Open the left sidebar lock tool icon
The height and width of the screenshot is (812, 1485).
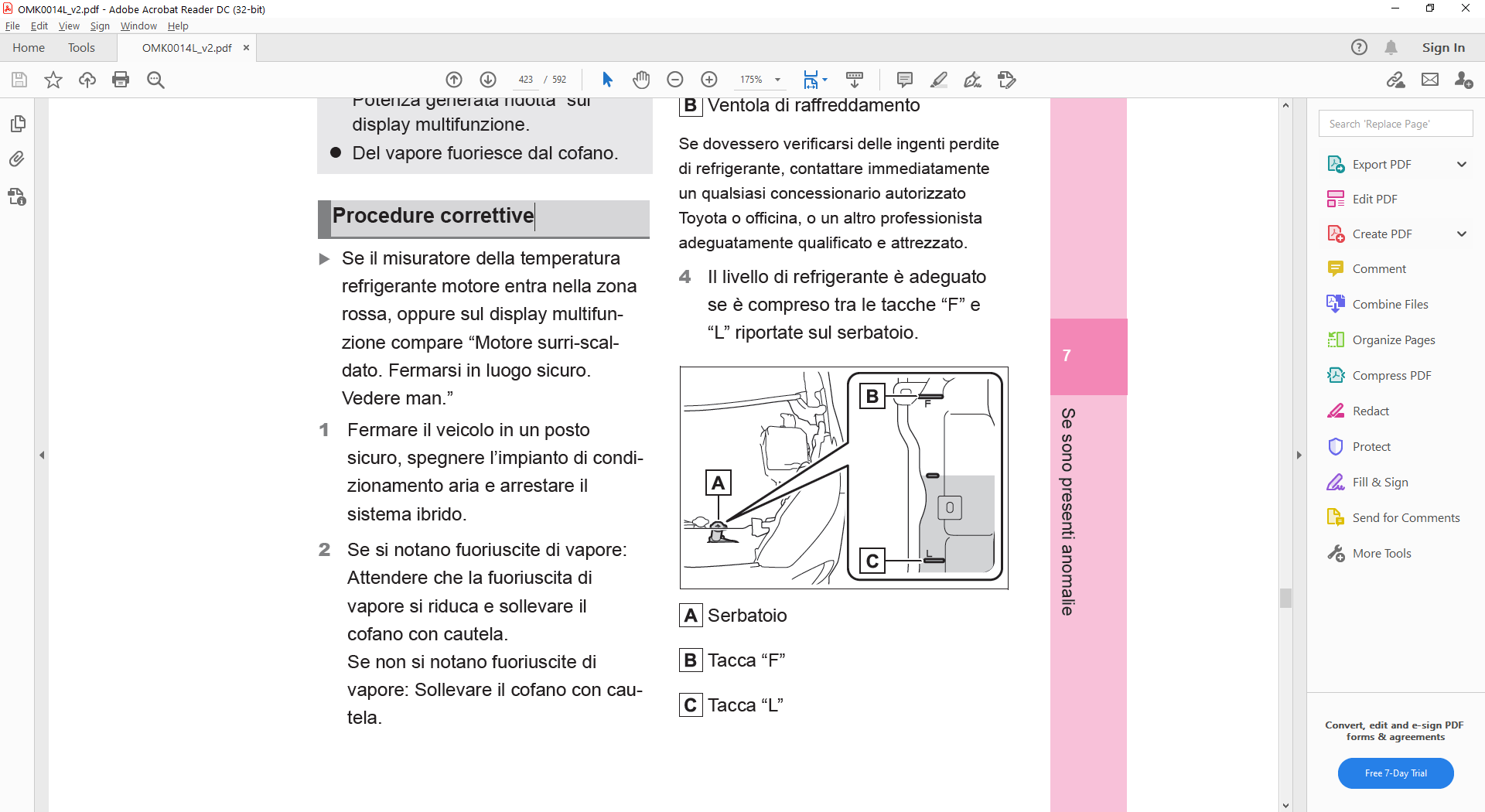tap(18, 196)
